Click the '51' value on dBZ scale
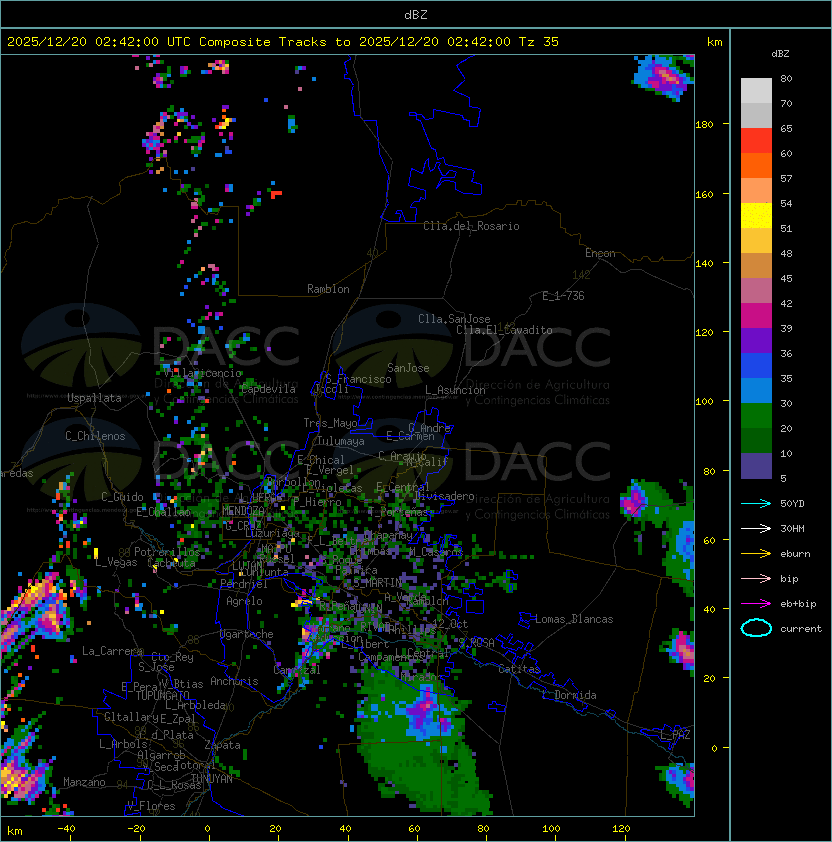This screenshot has height=842, width=832. (x=786, y=228)
